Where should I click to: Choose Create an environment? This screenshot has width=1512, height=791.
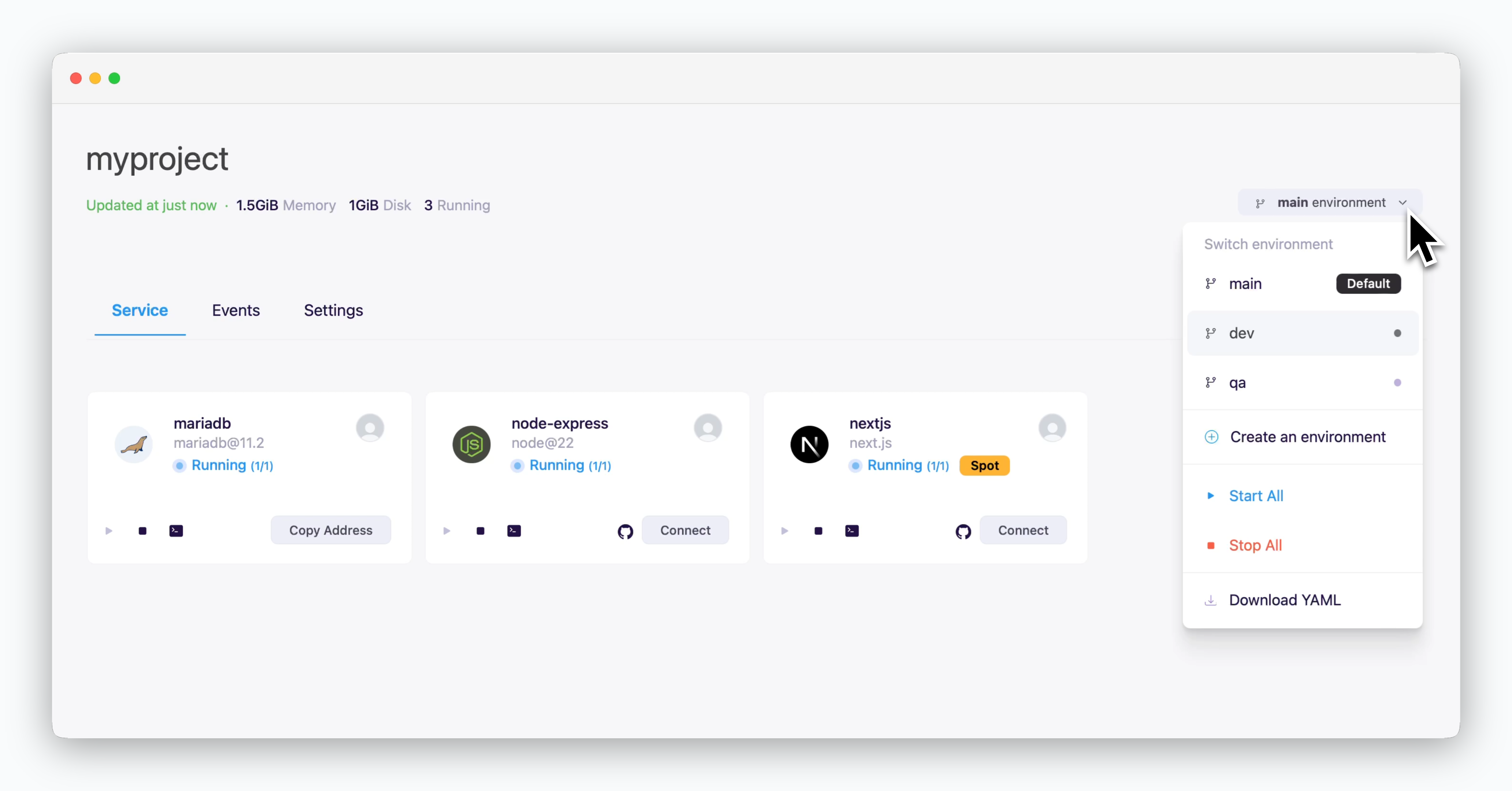pyautogui.click(x=1307, y=437)
